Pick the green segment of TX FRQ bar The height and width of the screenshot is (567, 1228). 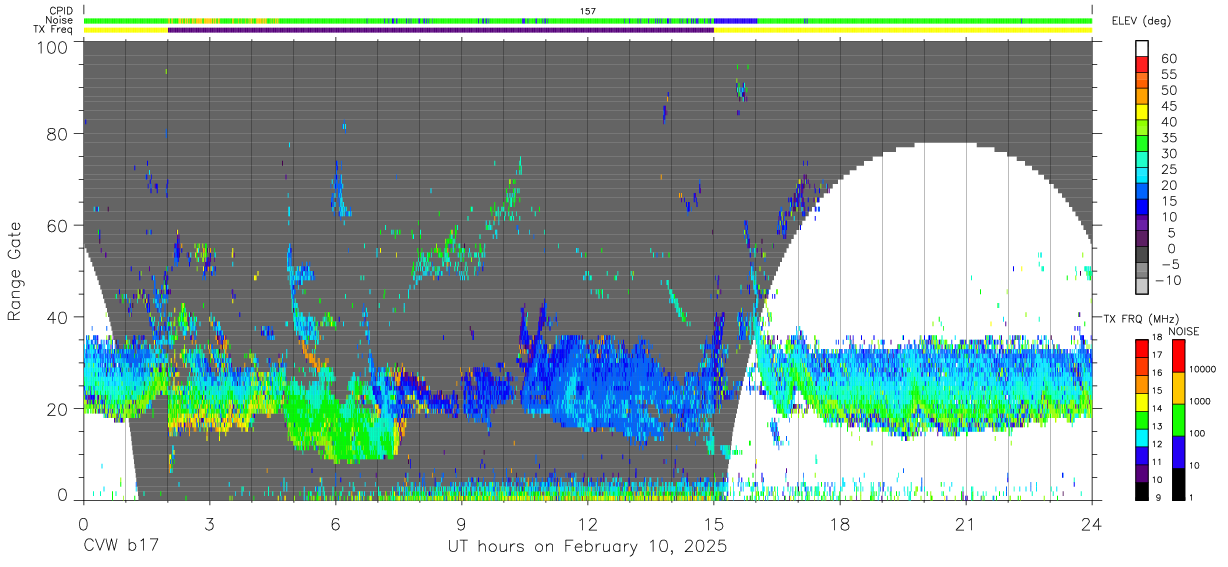coord(1142,420)
